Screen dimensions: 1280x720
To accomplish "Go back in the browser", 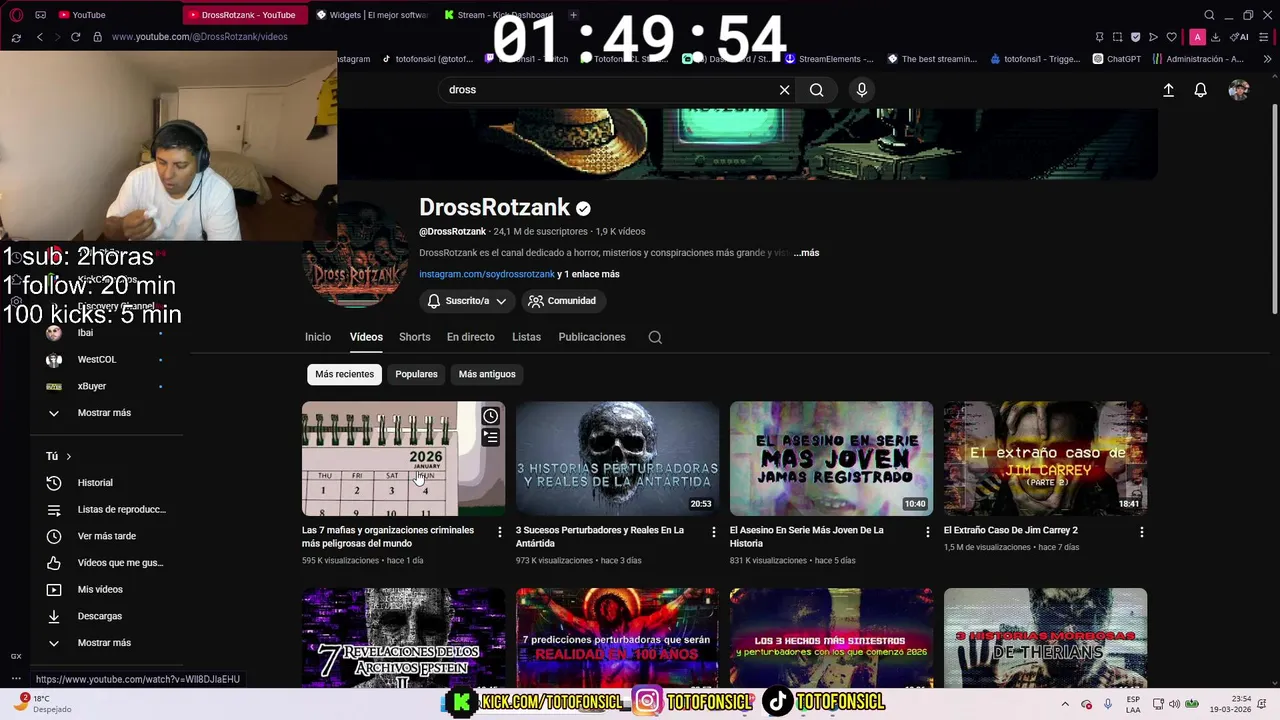I will [40, 37].
